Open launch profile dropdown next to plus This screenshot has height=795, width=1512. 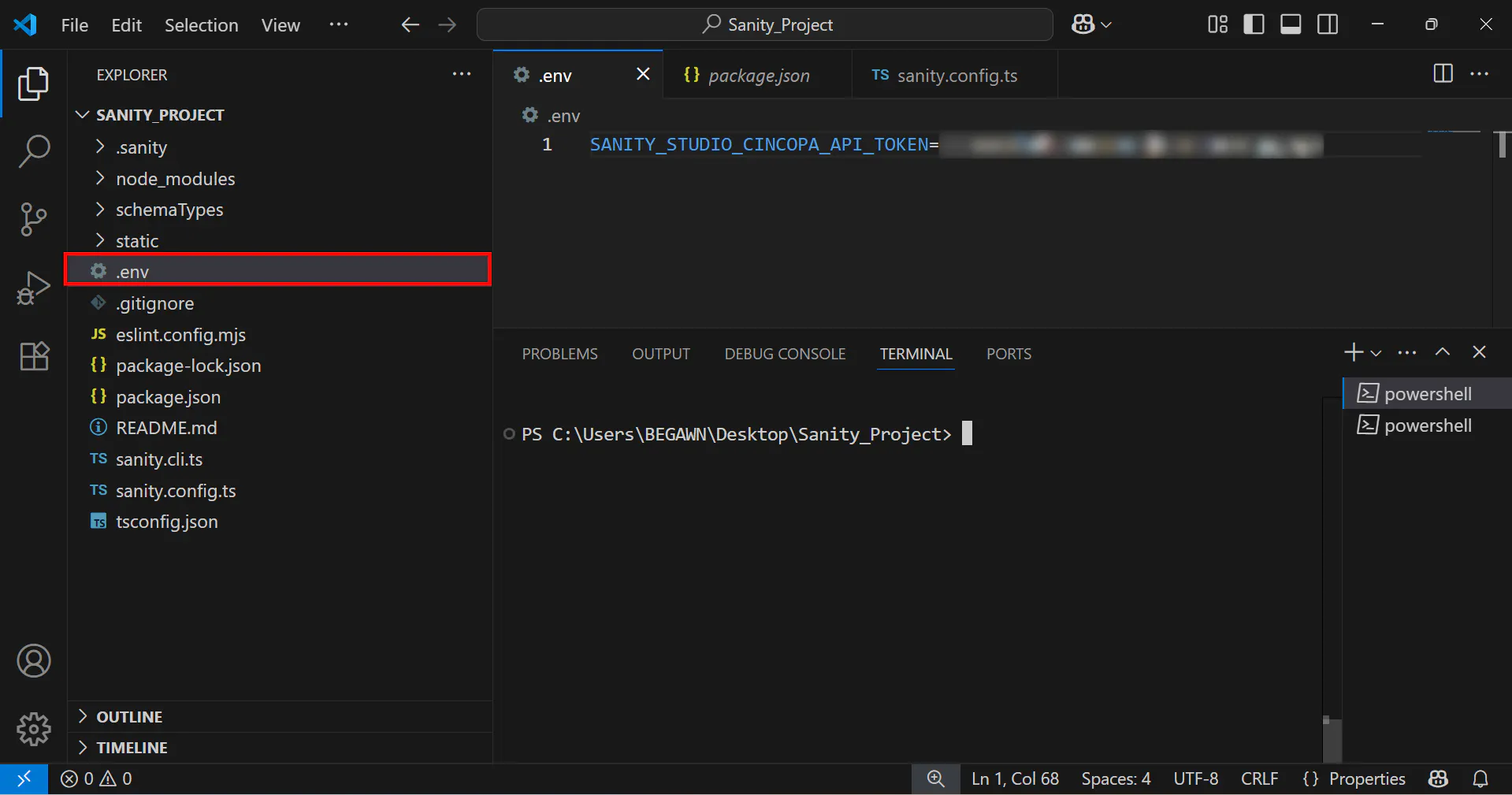tap(1376, 353)
